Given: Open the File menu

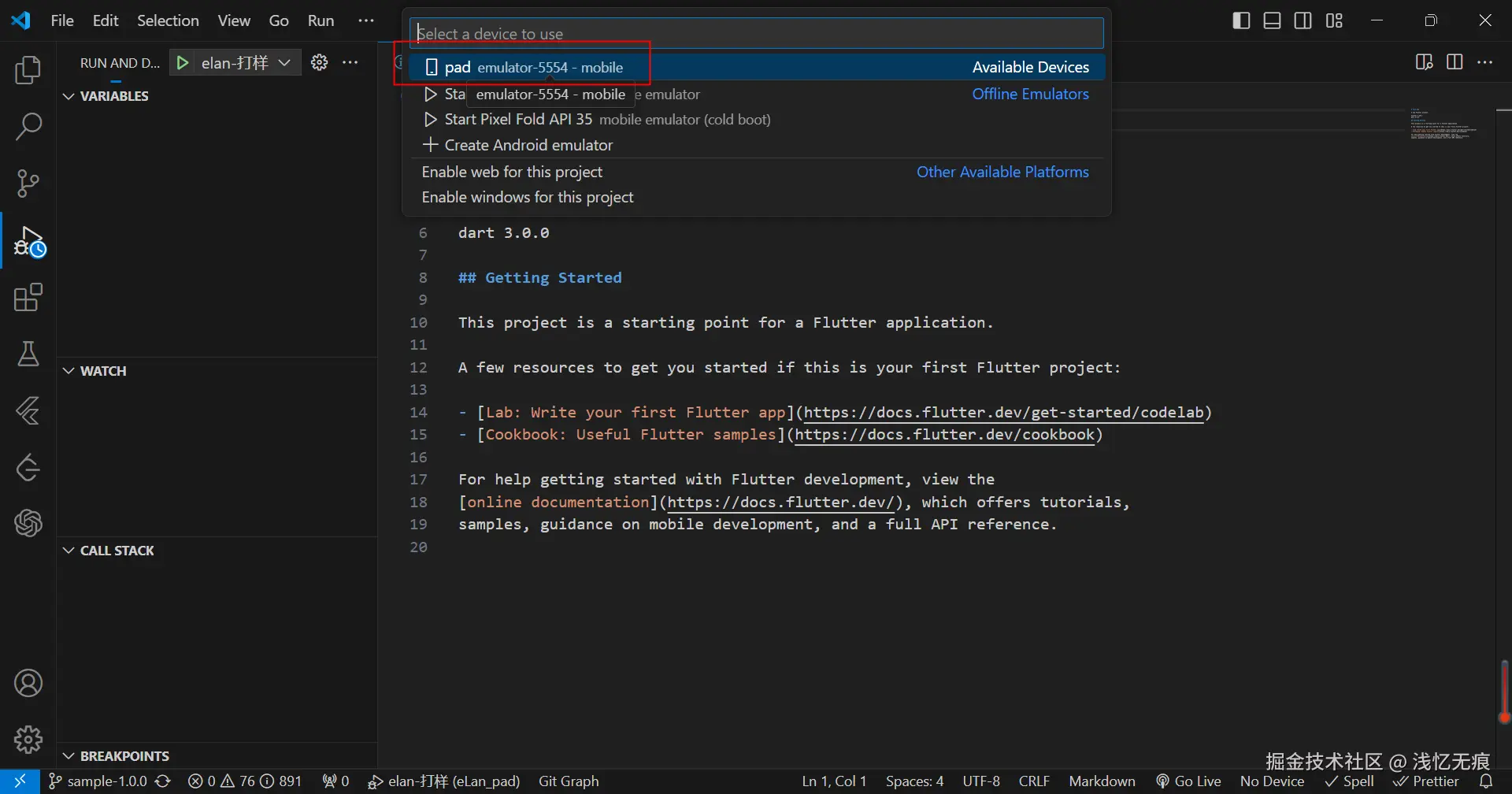Looking at the screenshot, I should click(x=62, y=20).
